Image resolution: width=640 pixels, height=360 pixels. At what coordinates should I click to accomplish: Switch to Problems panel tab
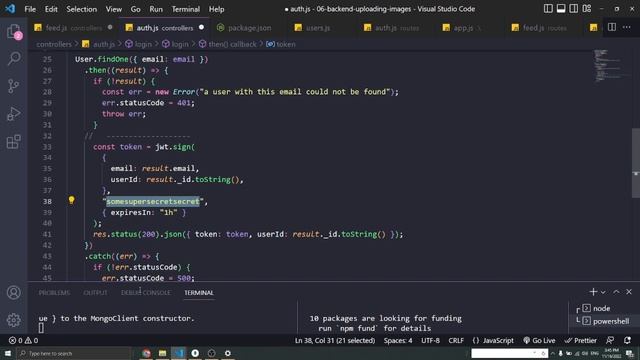click(54, 293)
